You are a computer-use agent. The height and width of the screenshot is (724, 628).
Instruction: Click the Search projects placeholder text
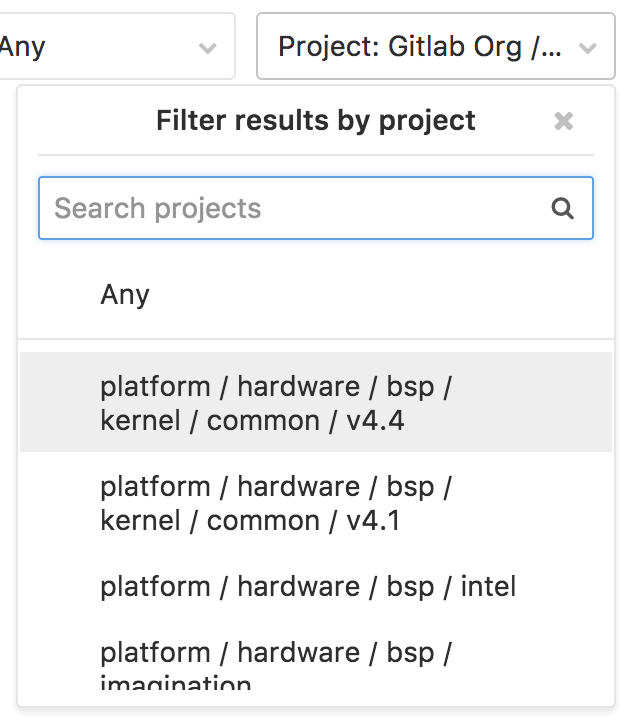point(157,208)
